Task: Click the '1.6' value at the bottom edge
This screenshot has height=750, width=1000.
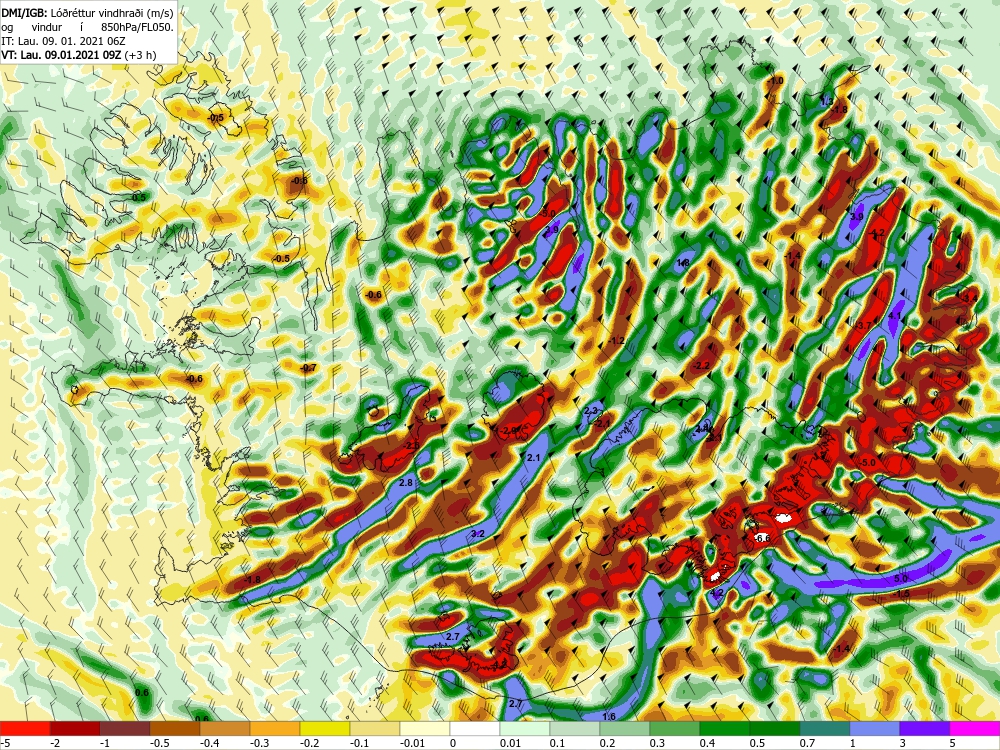Action: (609, 717)
